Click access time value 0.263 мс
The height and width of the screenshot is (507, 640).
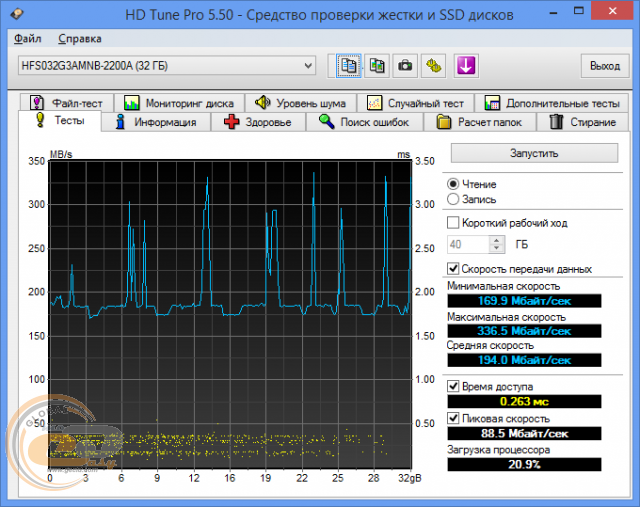(524, 401)
